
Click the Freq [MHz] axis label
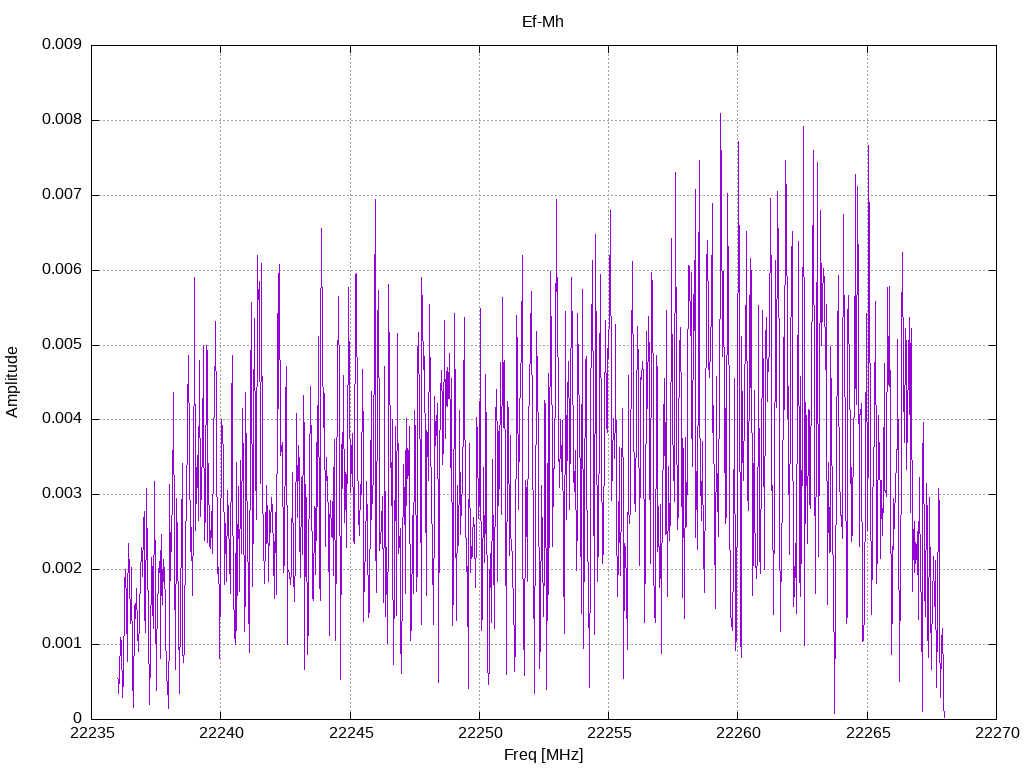[543, 755]
